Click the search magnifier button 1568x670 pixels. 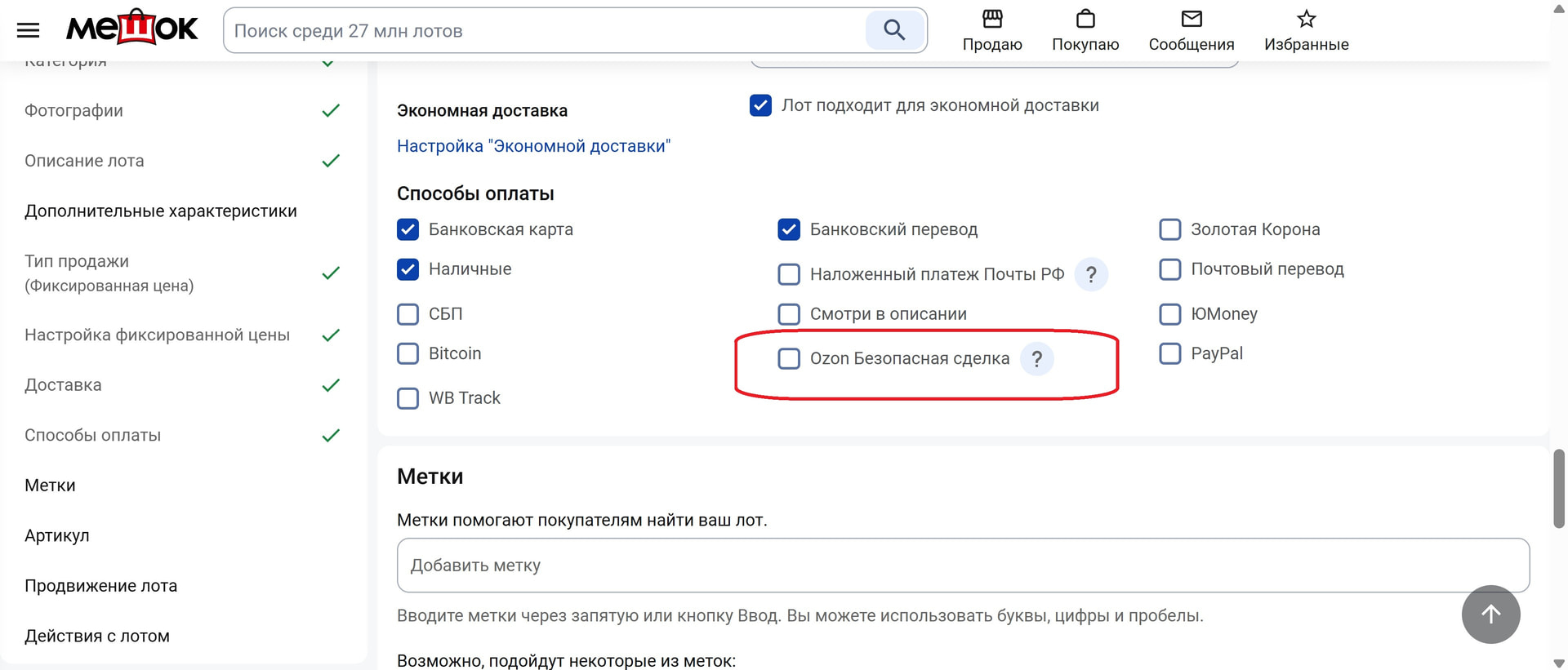click(894, 30)
